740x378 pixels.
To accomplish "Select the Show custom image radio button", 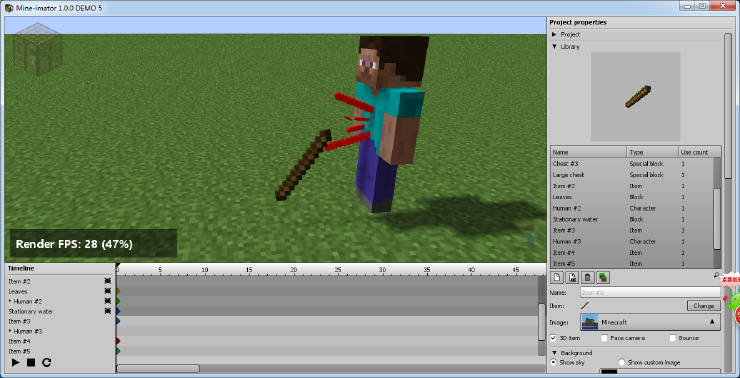I will tap(622, 362).
